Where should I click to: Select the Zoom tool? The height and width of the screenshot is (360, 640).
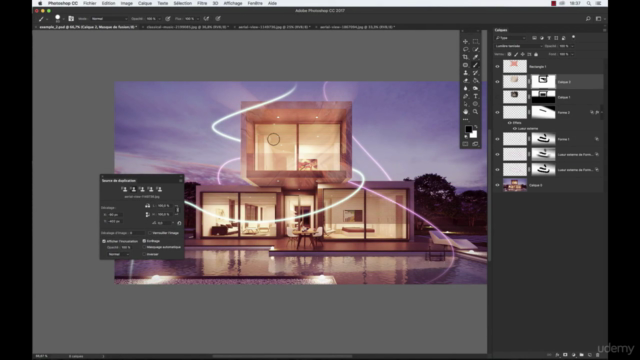tap(476, 111)
